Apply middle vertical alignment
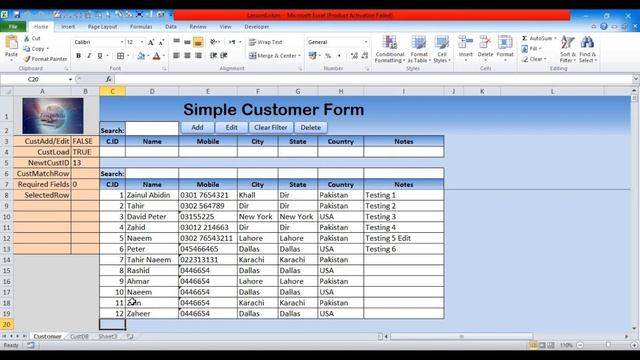This screenshot has height=360, width=640. coord(187,42)
